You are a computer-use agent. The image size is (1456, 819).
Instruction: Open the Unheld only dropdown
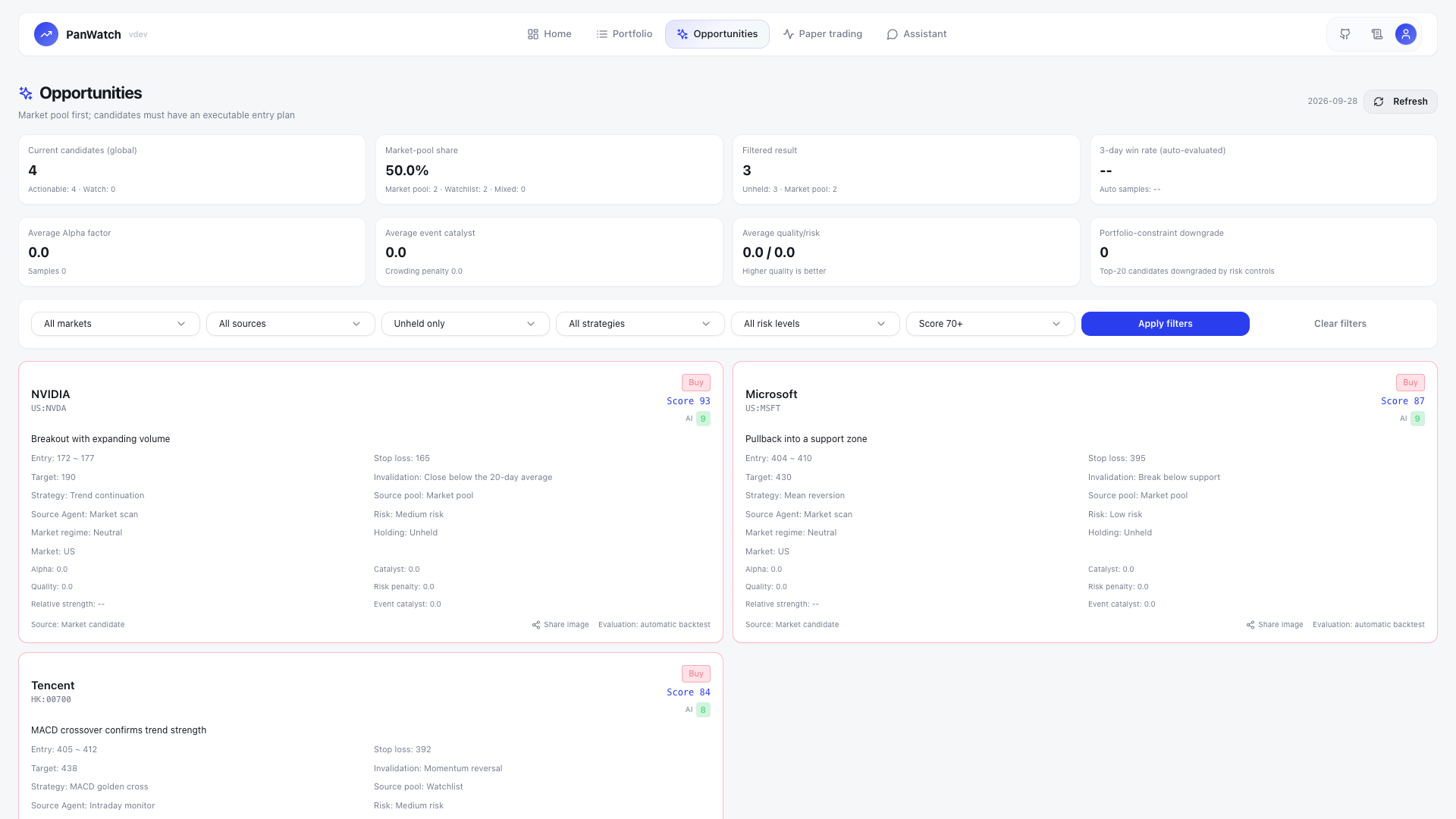click(x=466, y=324)
